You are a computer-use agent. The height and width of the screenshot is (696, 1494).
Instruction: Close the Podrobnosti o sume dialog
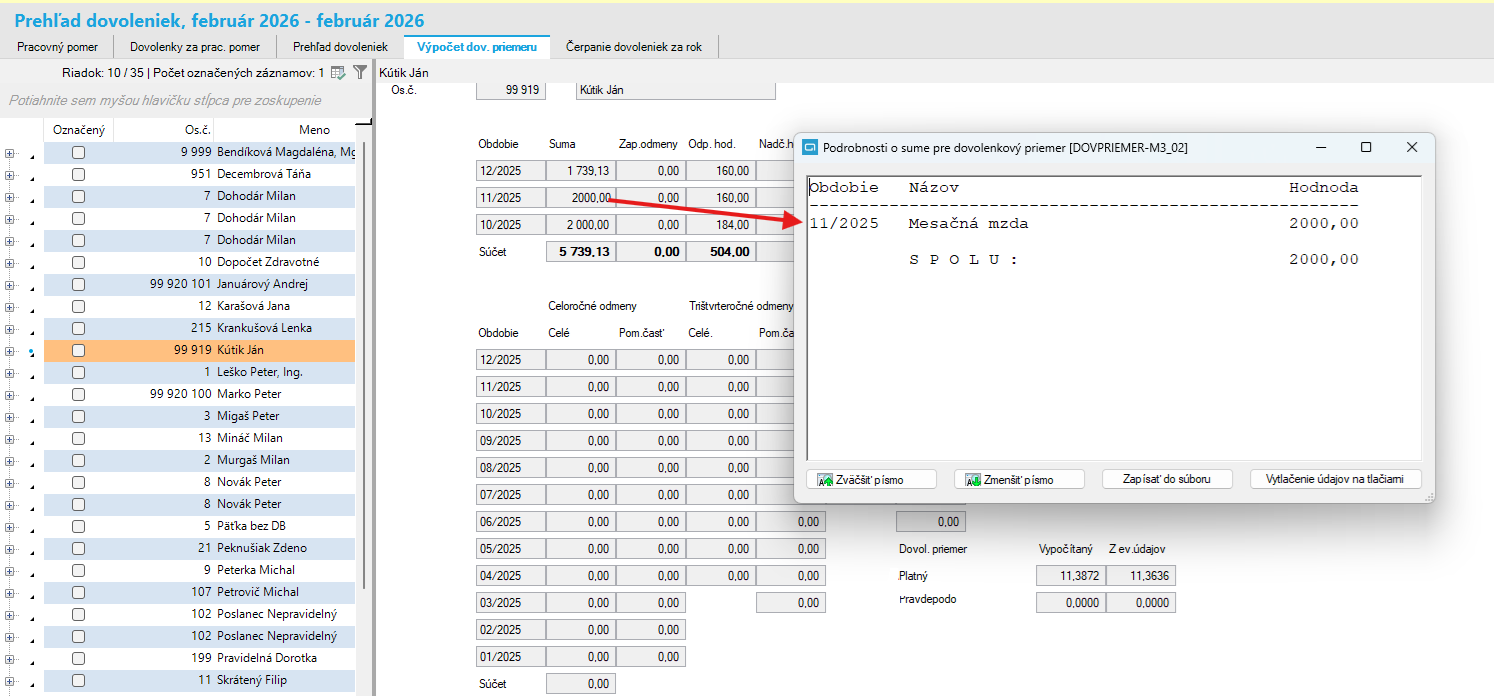(1412, 147)
